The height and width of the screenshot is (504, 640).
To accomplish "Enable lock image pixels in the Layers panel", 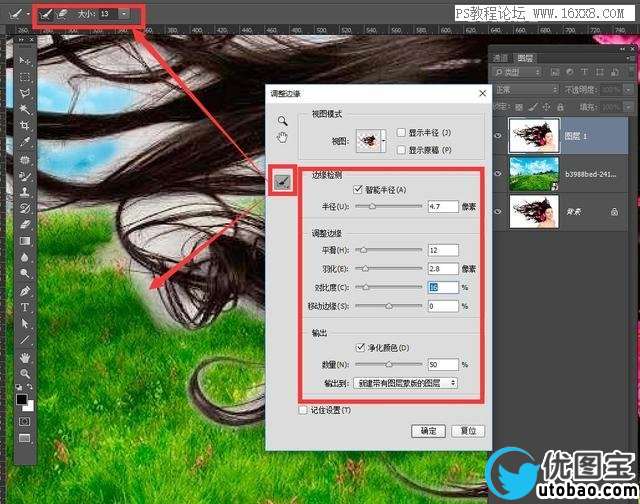I will pos(533,107).
